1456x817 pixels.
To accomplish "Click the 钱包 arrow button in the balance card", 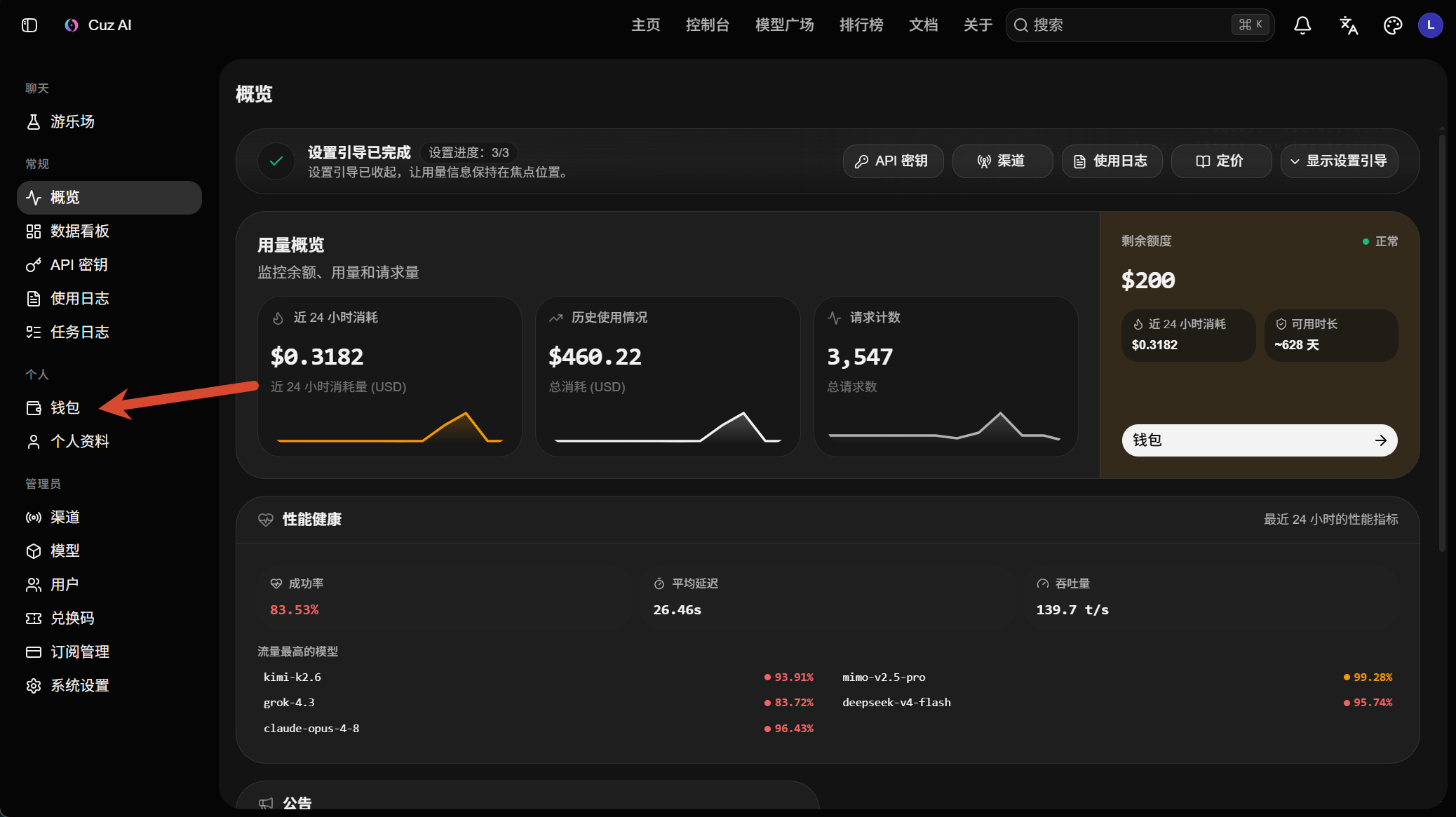I will [x=1260, y=440].
